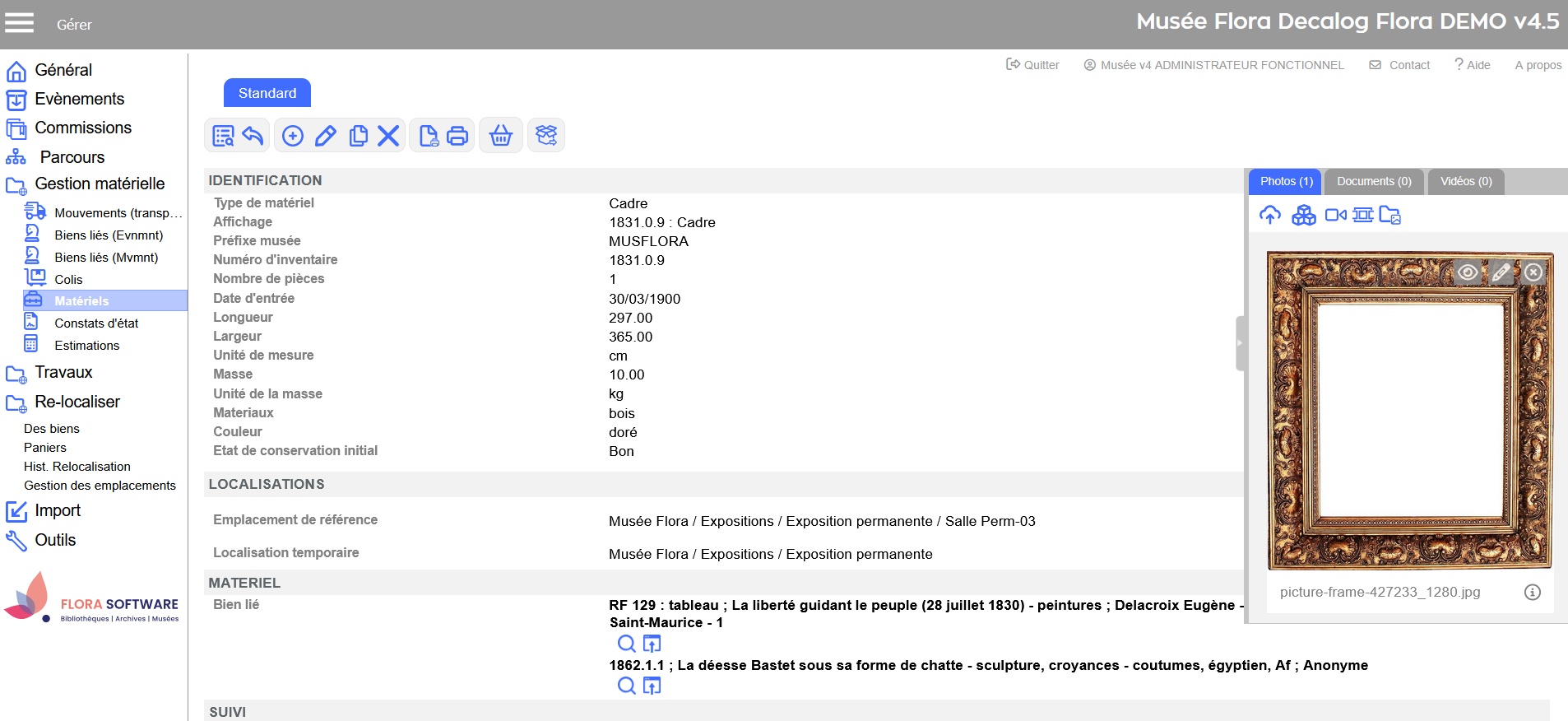Click the Quitter link
The image size is (1568, 721).
(x=1033, y=65)
